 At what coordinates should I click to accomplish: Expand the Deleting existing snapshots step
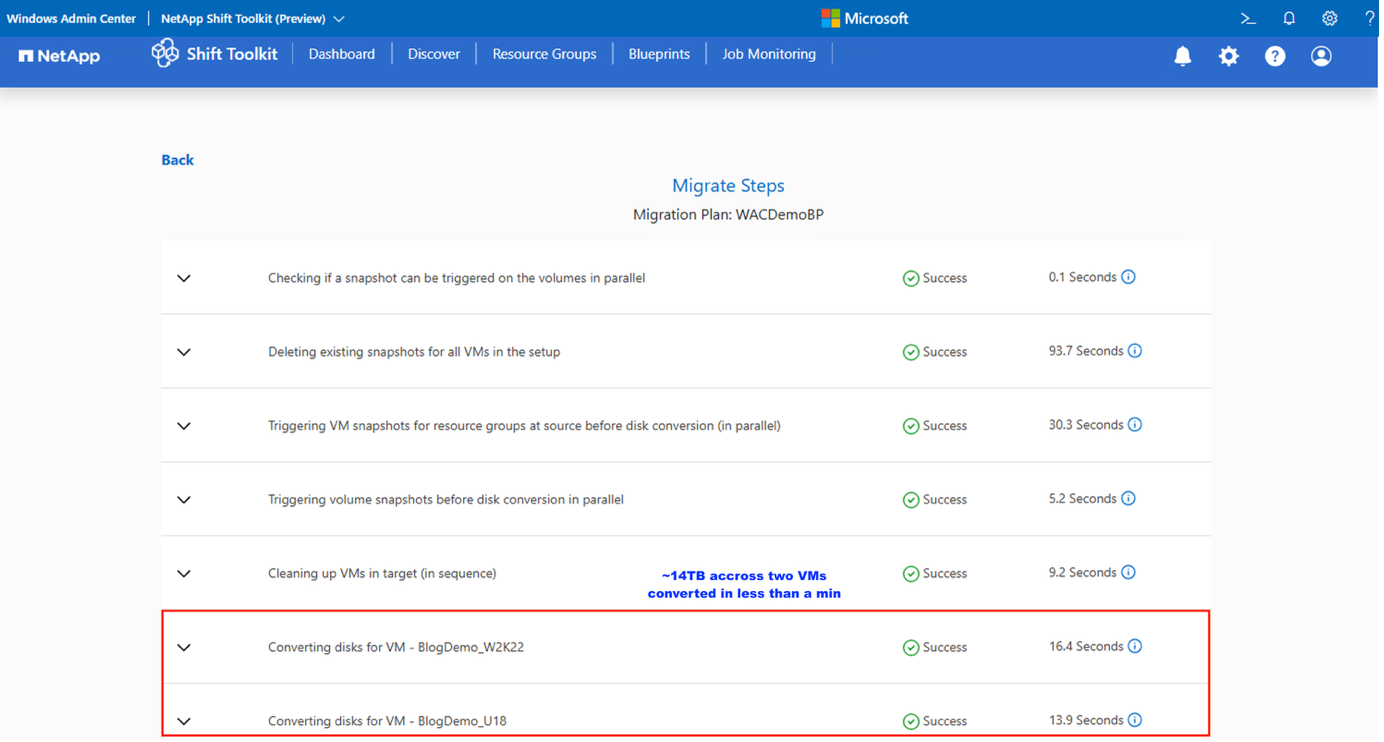184,351
